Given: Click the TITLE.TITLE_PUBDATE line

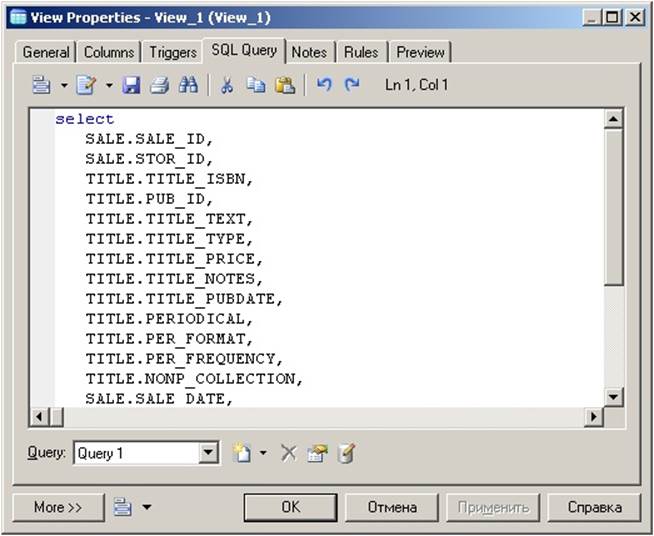Looking at the screenshot, I should [184, 299].
